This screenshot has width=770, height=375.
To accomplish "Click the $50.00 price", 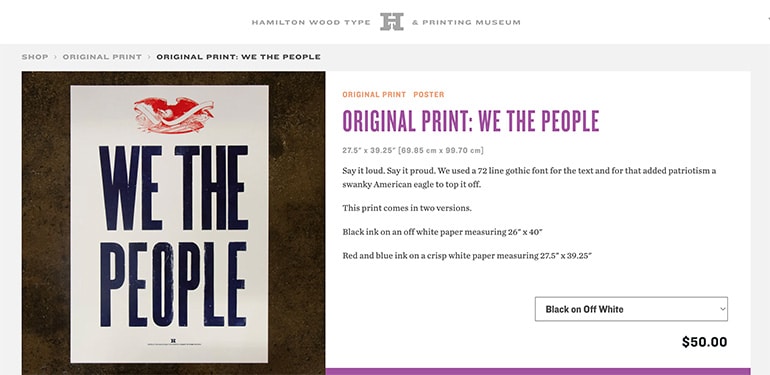I will 705,342.
